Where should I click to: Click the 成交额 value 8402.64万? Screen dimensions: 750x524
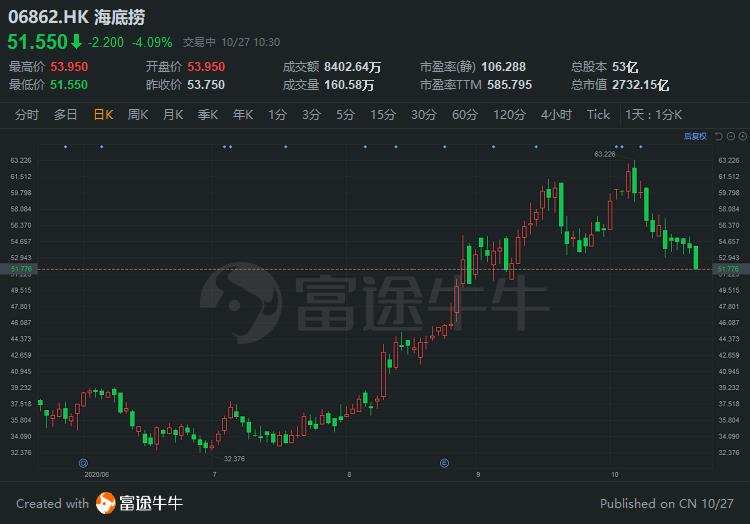click(x=353, y=67)
